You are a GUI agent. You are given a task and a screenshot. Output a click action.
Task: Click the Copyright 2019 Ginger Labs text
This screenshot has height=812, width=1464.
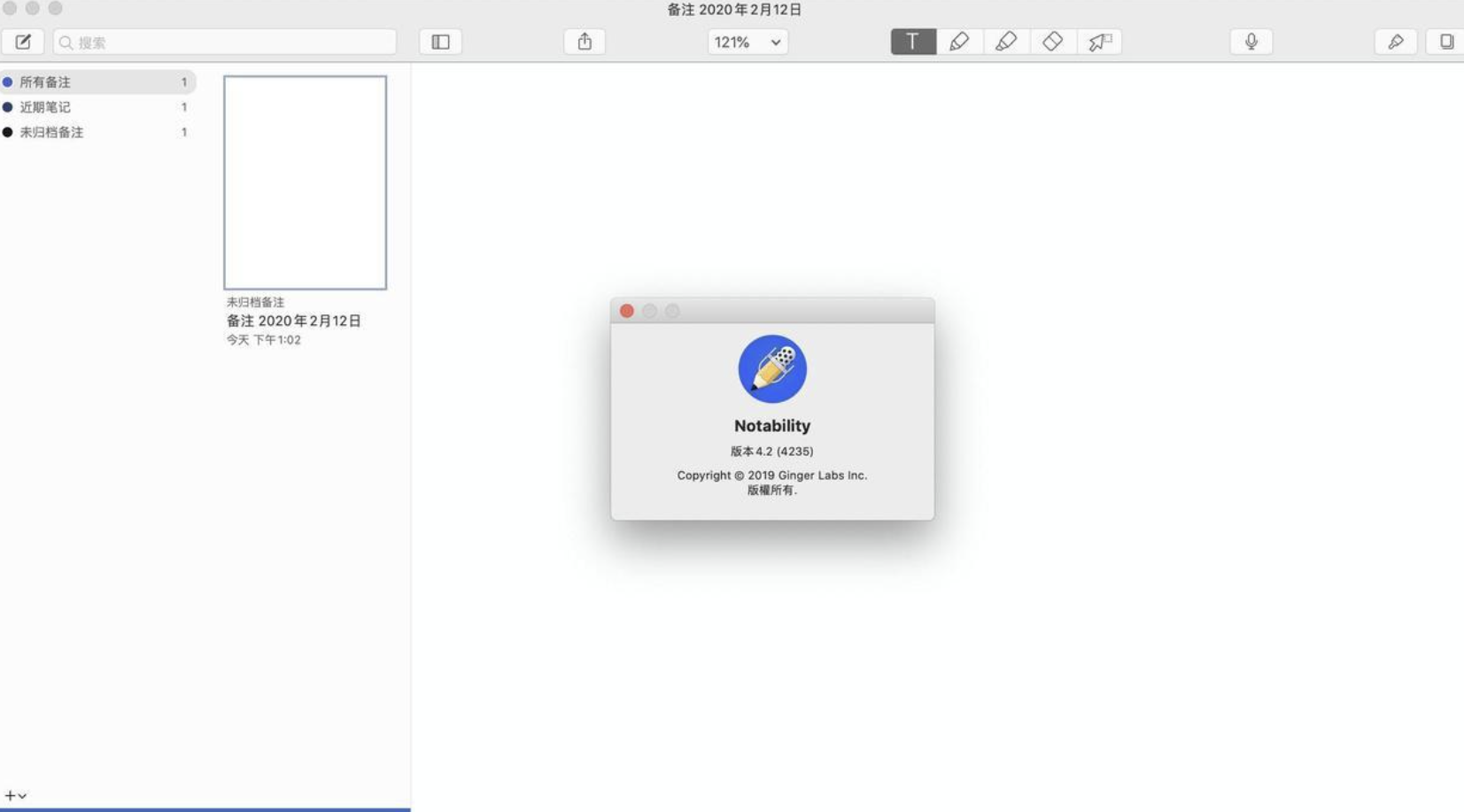pyautogui.click(x=772, y=476)
